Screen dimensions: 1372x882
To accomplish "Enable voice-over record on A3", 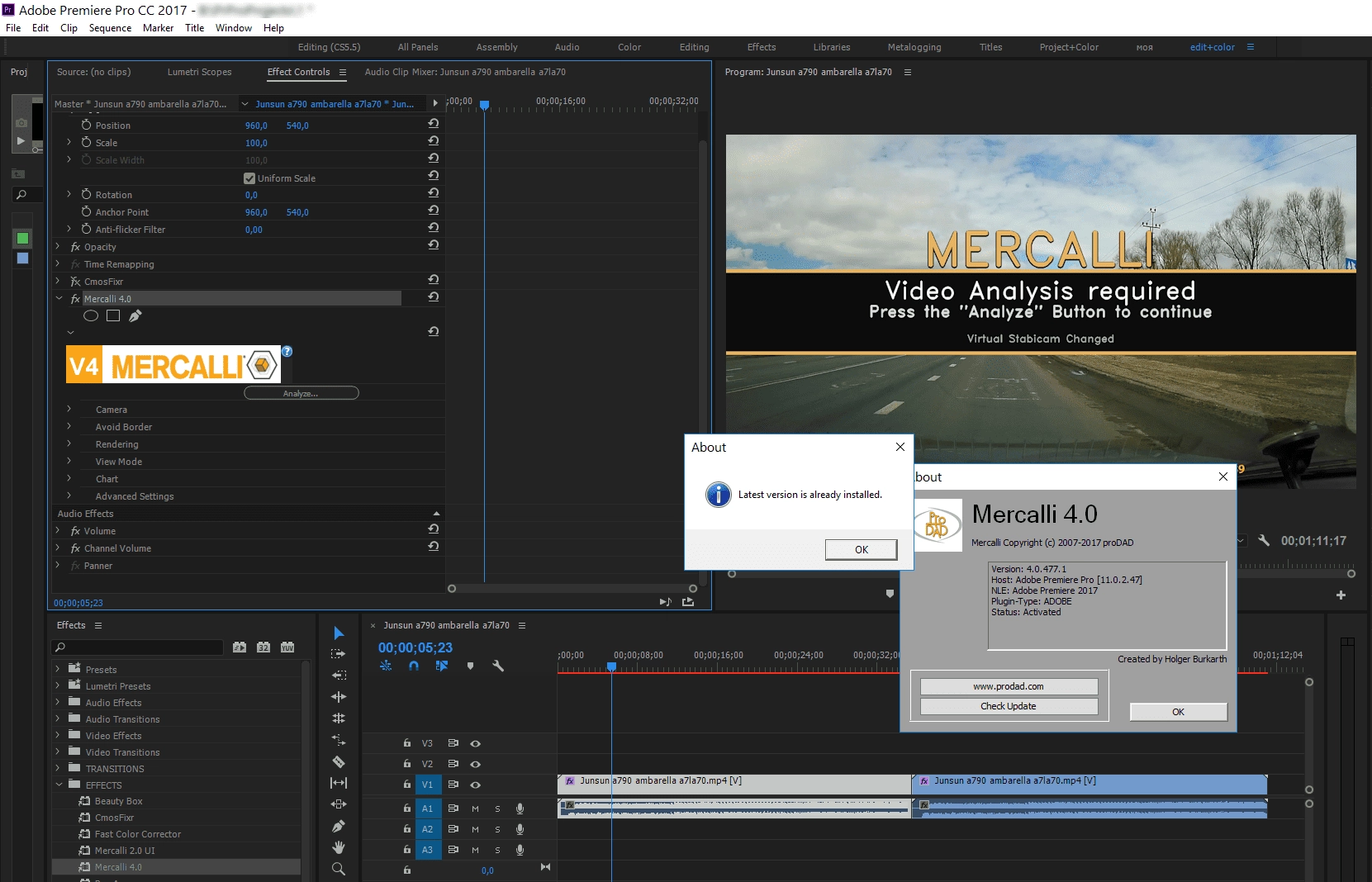I will tap(520, 850).
